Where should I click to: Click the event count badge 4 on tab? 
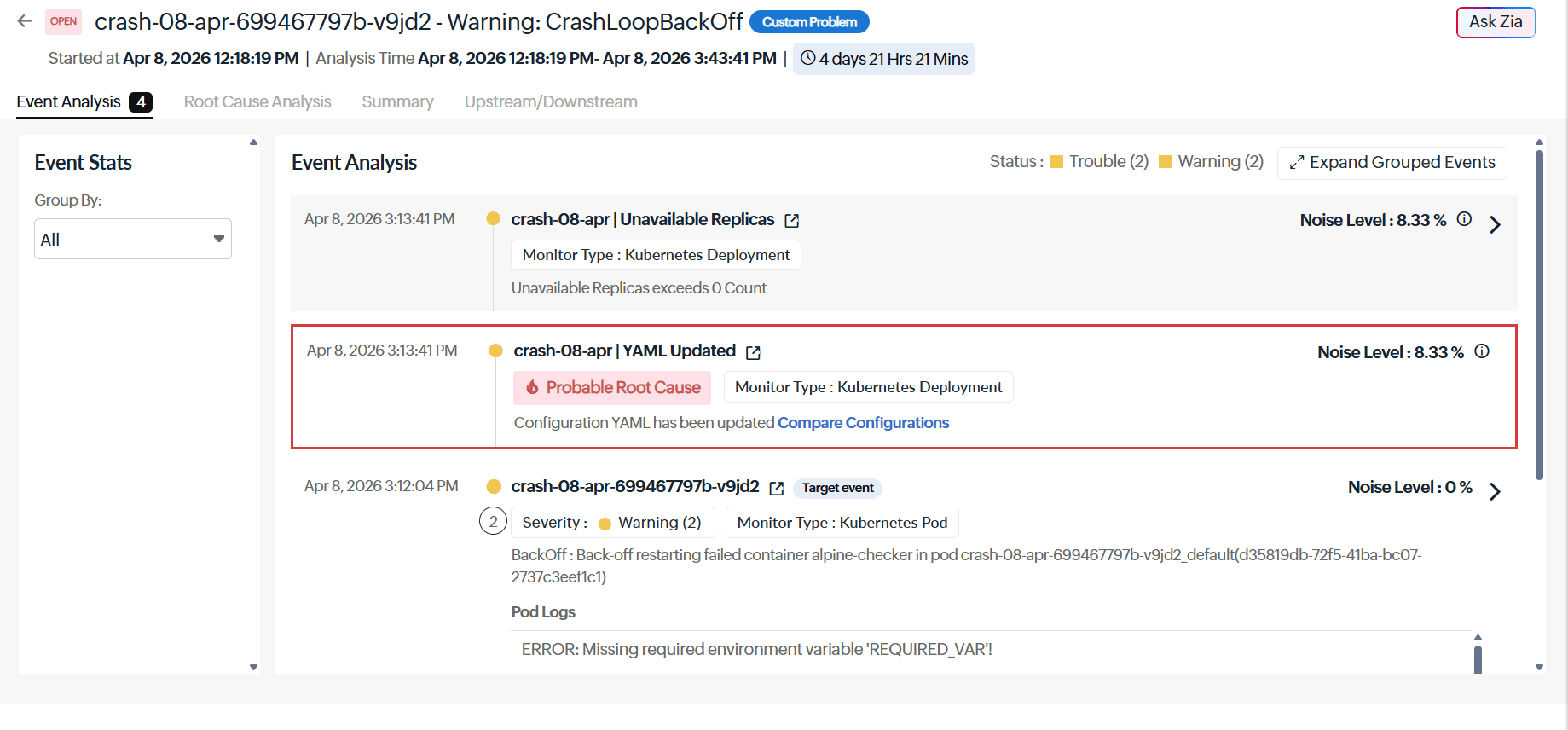141,102
